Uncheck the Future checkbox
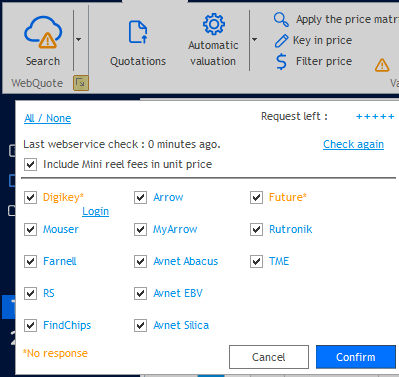 tap(256, 197)
